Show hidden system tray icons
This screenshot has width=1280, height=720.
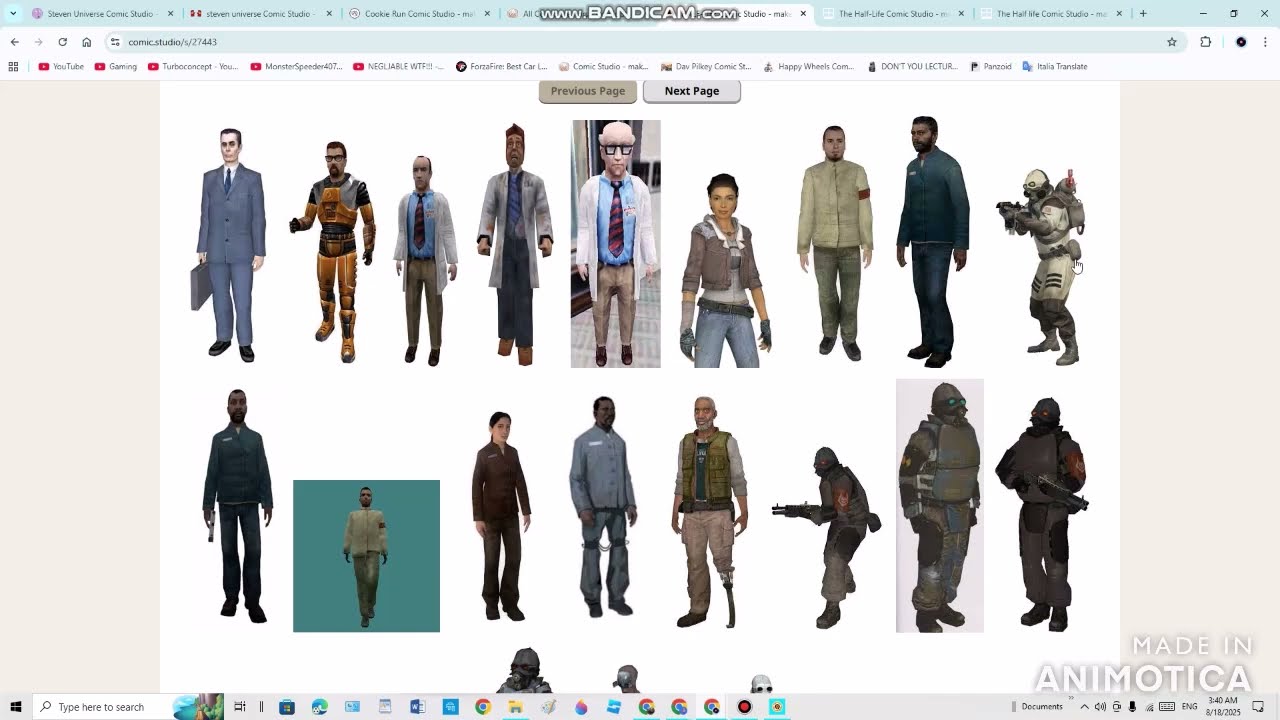pos(1084,707)
